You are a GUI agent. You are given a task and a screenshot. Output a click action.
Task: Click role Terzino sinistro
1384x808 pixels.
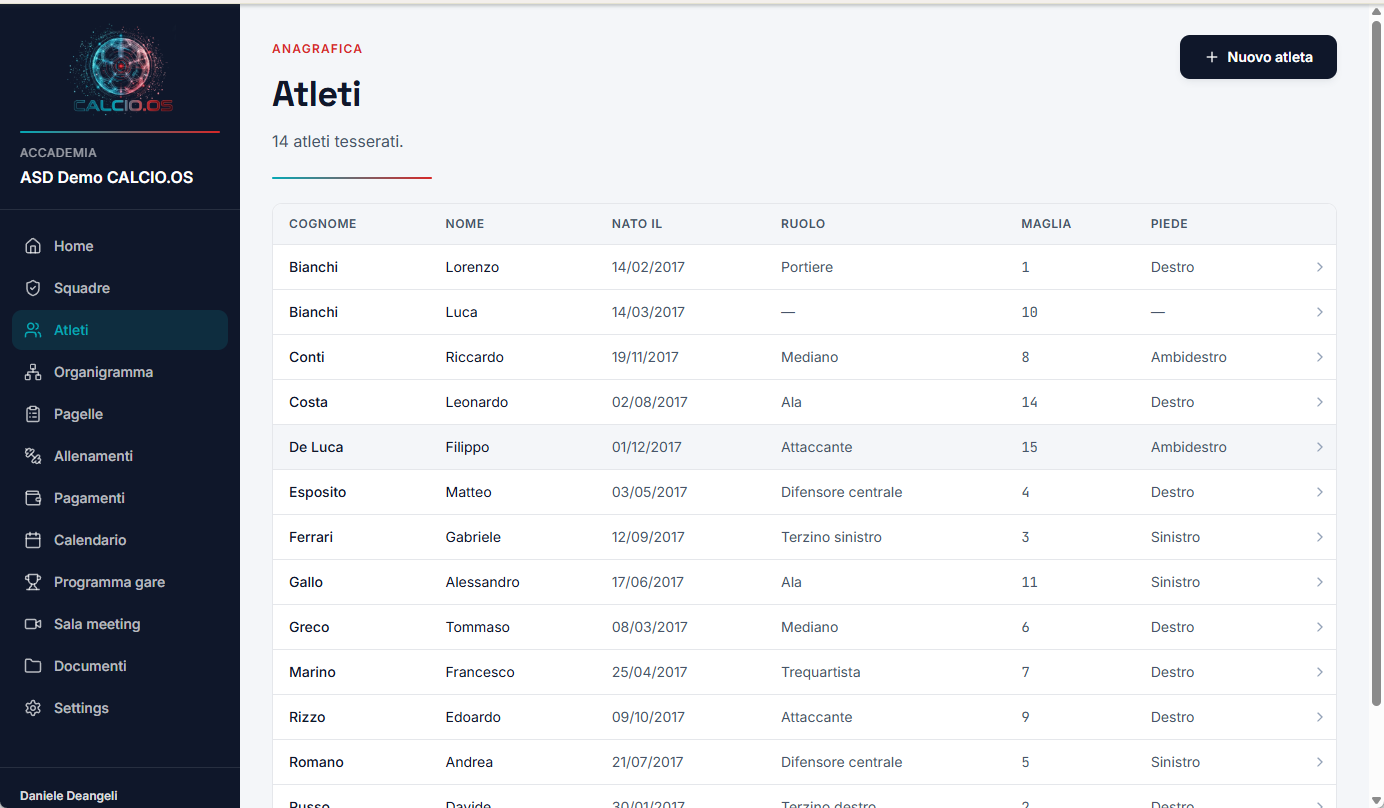click(x=832, y=537)
